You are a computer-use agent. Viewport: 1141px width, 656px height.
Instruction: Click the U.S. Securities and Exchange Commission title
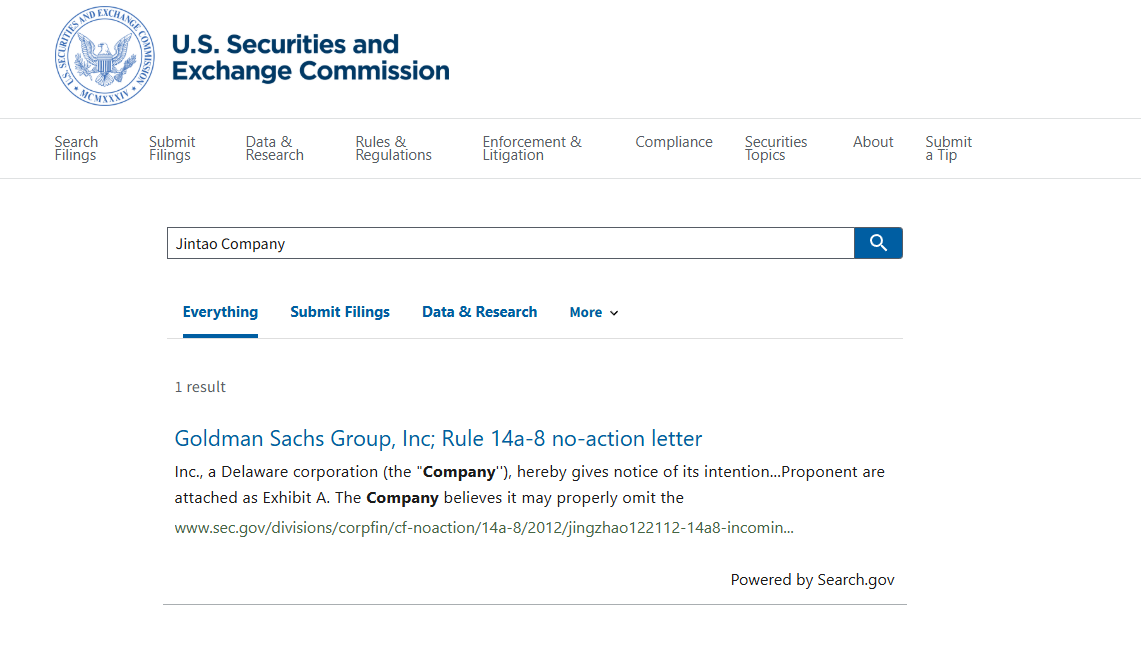310,58
